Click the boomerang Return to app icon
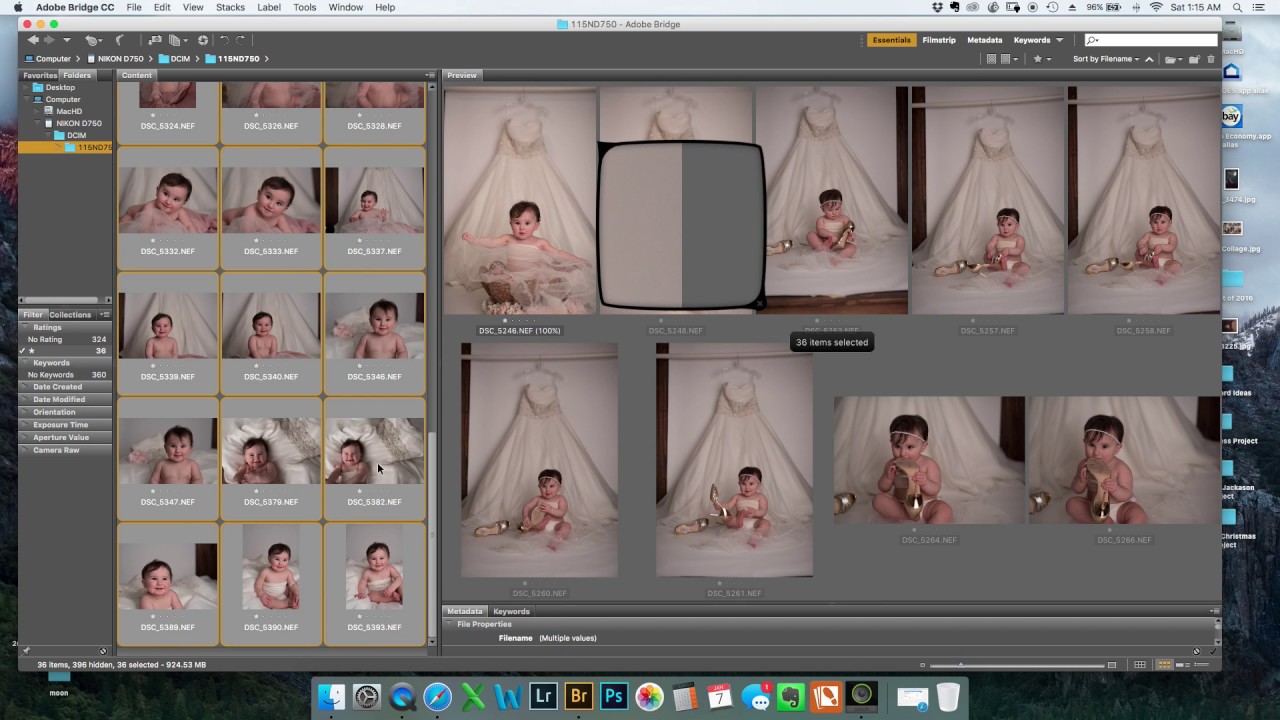1280x720 pixels. [x=120, y=40]
